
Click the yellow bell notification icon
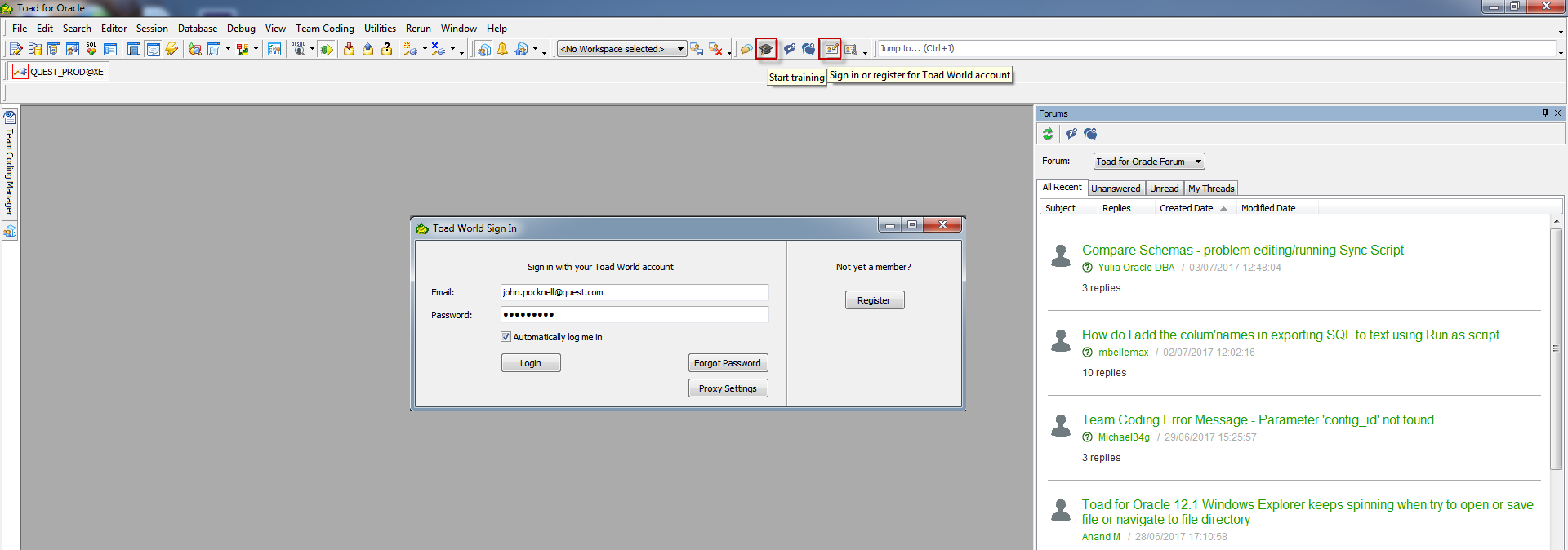point(502,49)
